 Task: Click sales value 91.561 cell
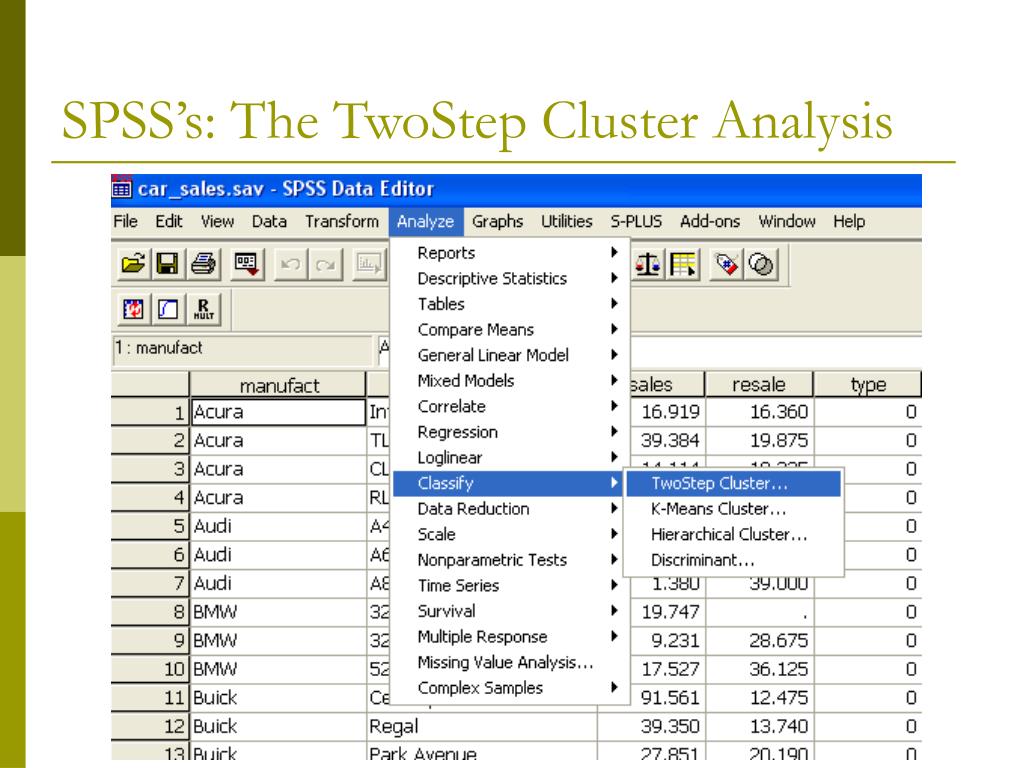click(x=667, y=697)
